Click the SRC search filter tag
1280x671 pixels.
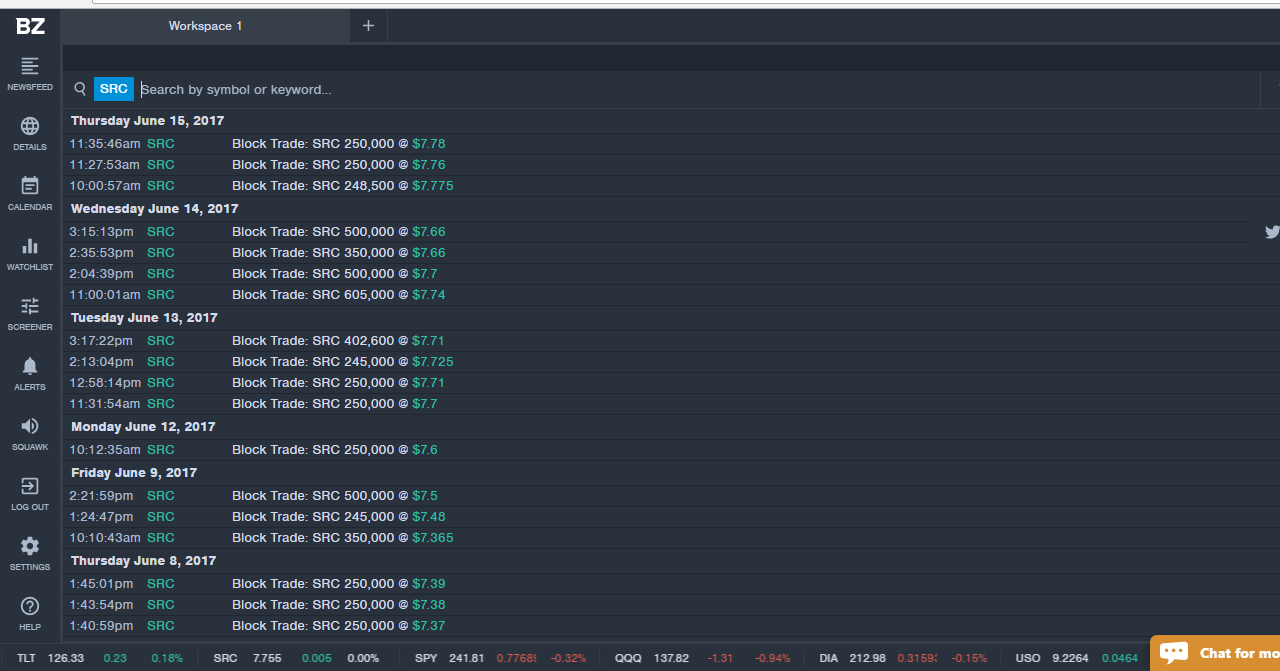(x=114, y=89)
